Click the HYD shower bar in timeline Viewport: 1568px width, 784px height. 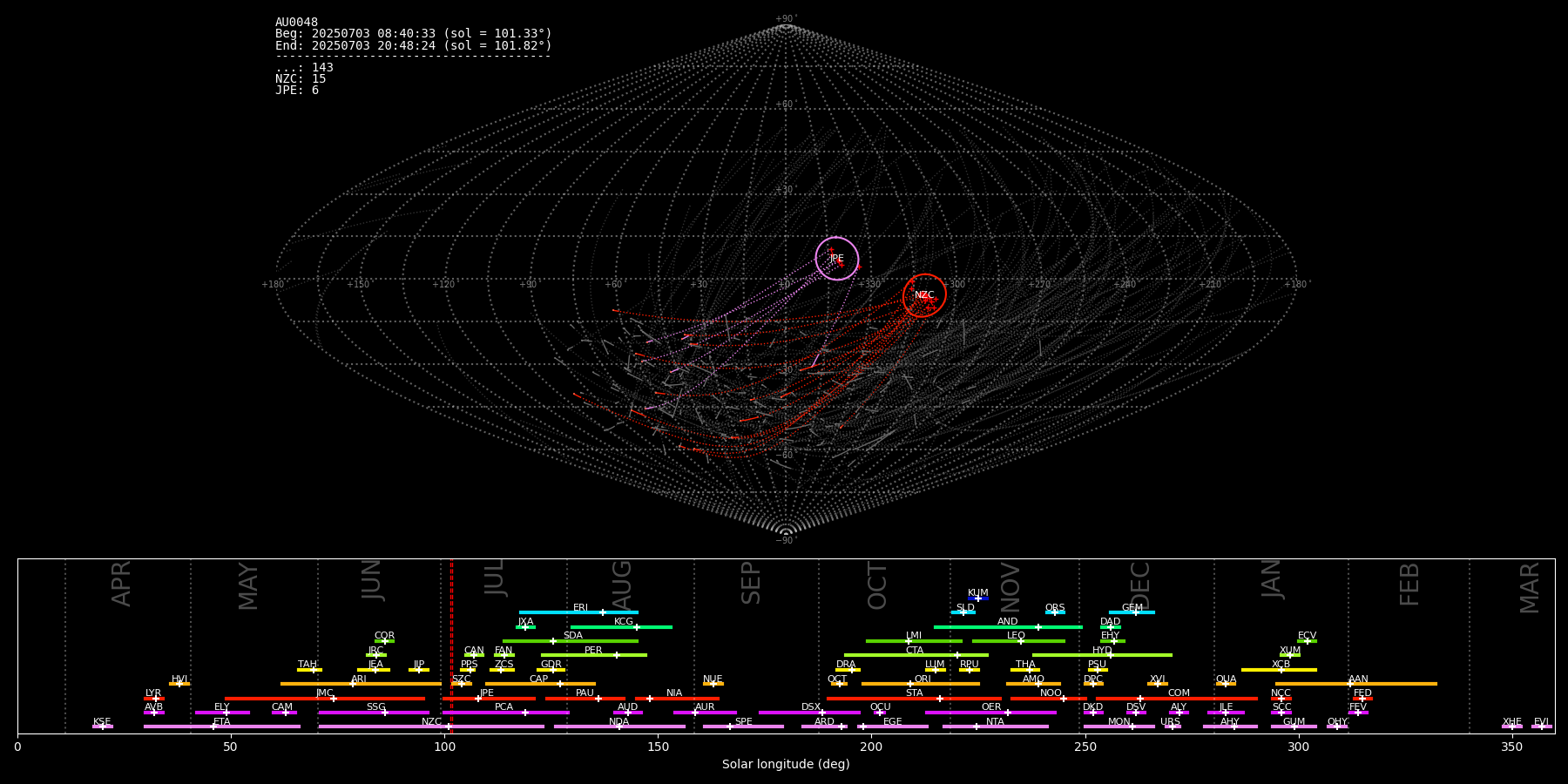pos(1102,655)
